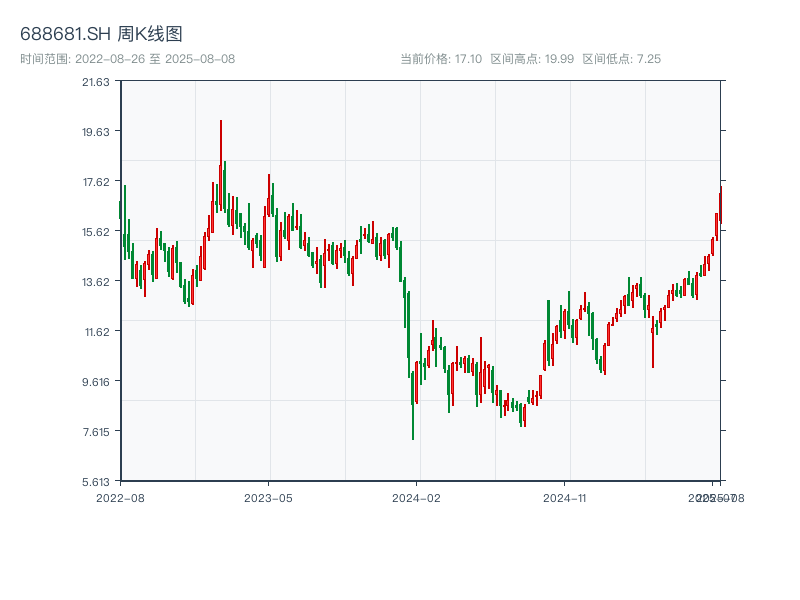Click the 2022-08 x-axis date label

[120, 497]
